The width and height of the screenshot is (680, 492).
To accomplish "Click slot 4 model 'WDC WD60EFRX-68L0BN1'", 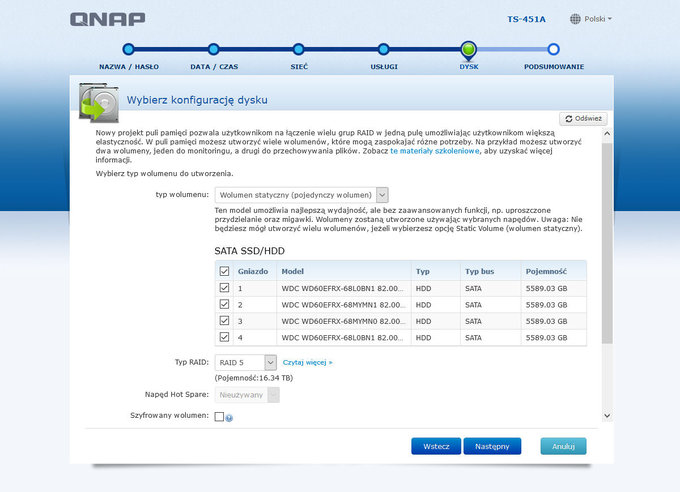I will click(343, 338).
